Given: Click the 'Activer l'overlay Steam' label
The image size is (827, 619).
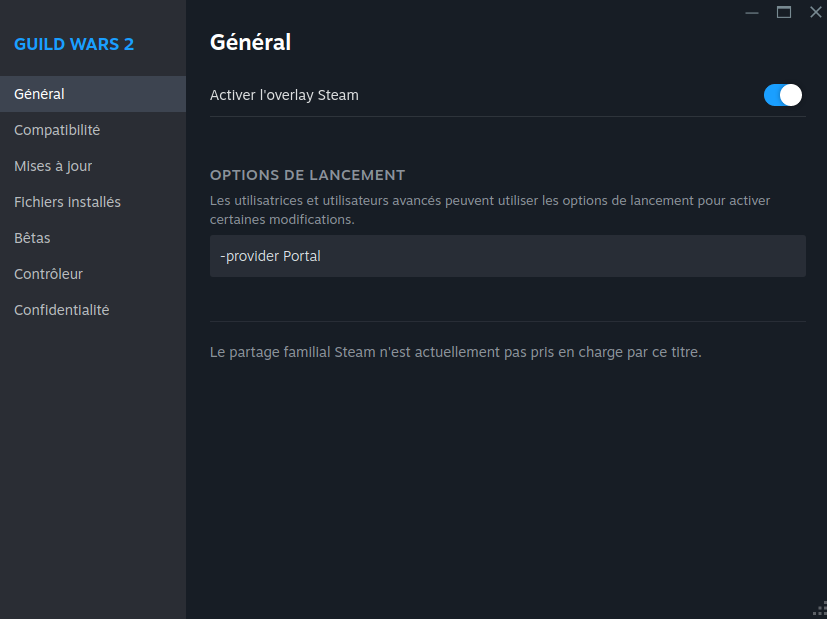Looking at the screenshot, I should (x=284, y=95).
